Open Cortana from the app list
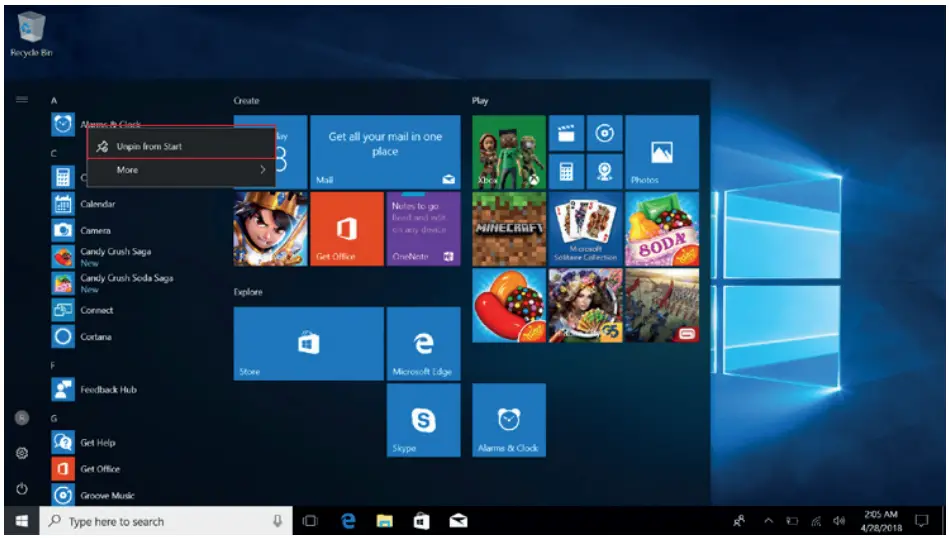The image size is (949, 538). click(95, 337)
